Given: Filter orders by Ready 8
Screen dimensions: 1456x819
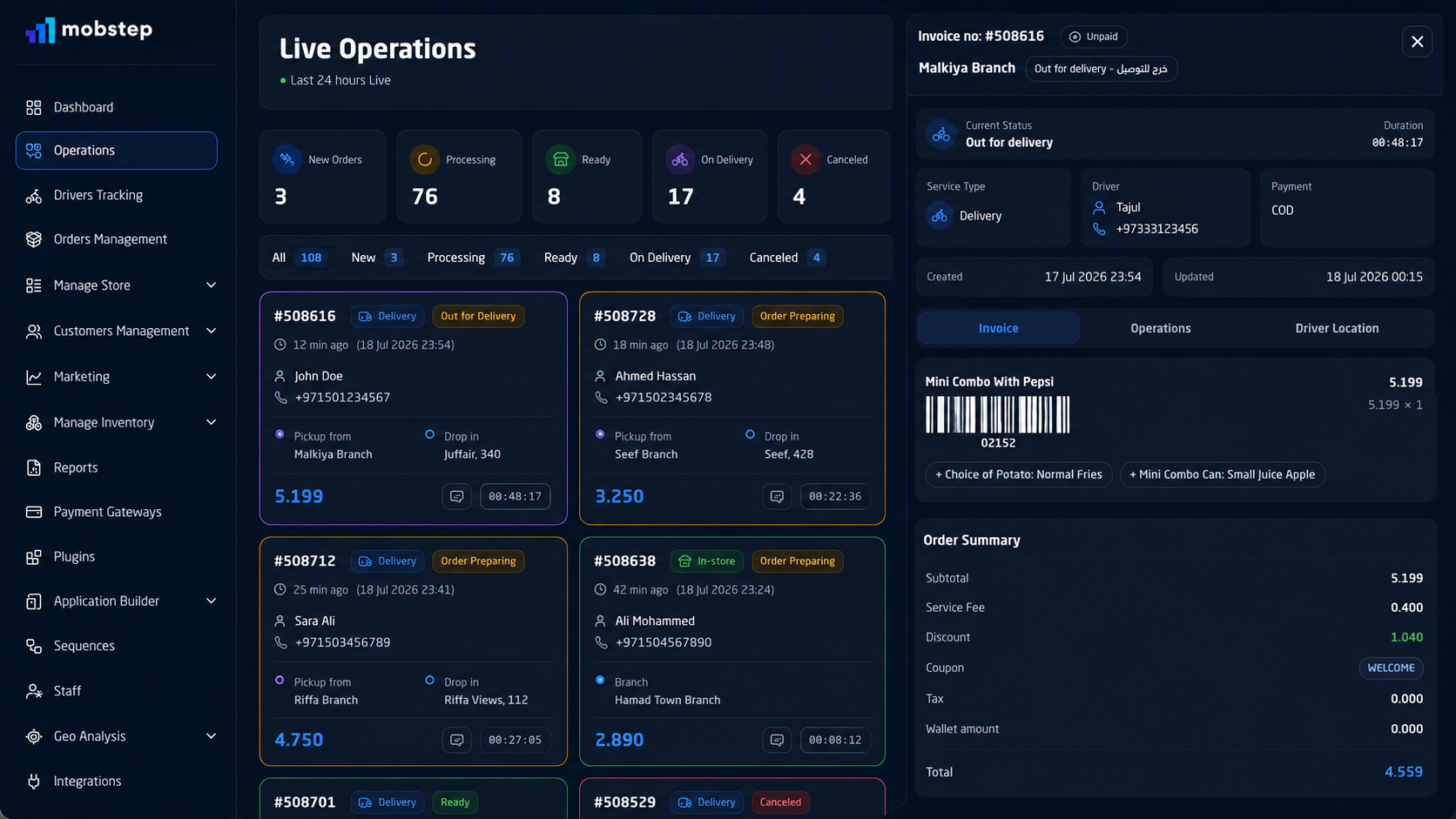Looking at the screenshot, I should [574, 258].
